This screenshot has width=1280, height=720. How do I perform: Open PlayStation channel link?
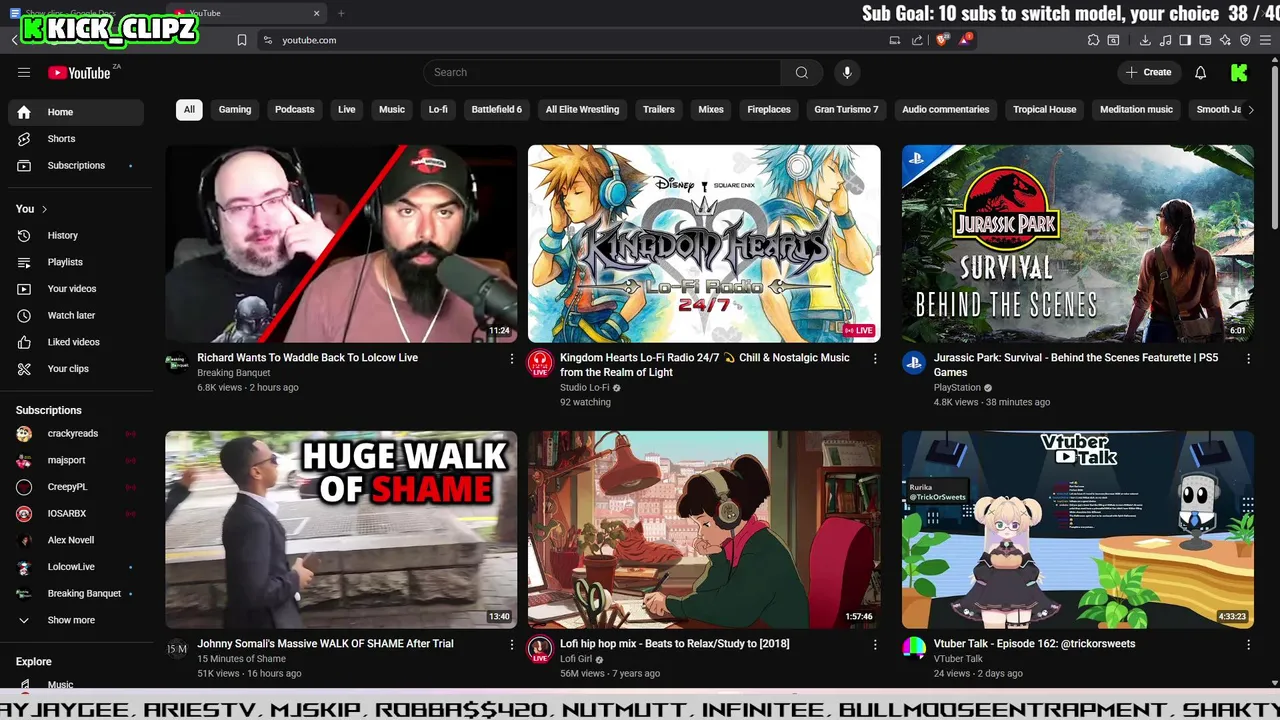click(957, 388)
